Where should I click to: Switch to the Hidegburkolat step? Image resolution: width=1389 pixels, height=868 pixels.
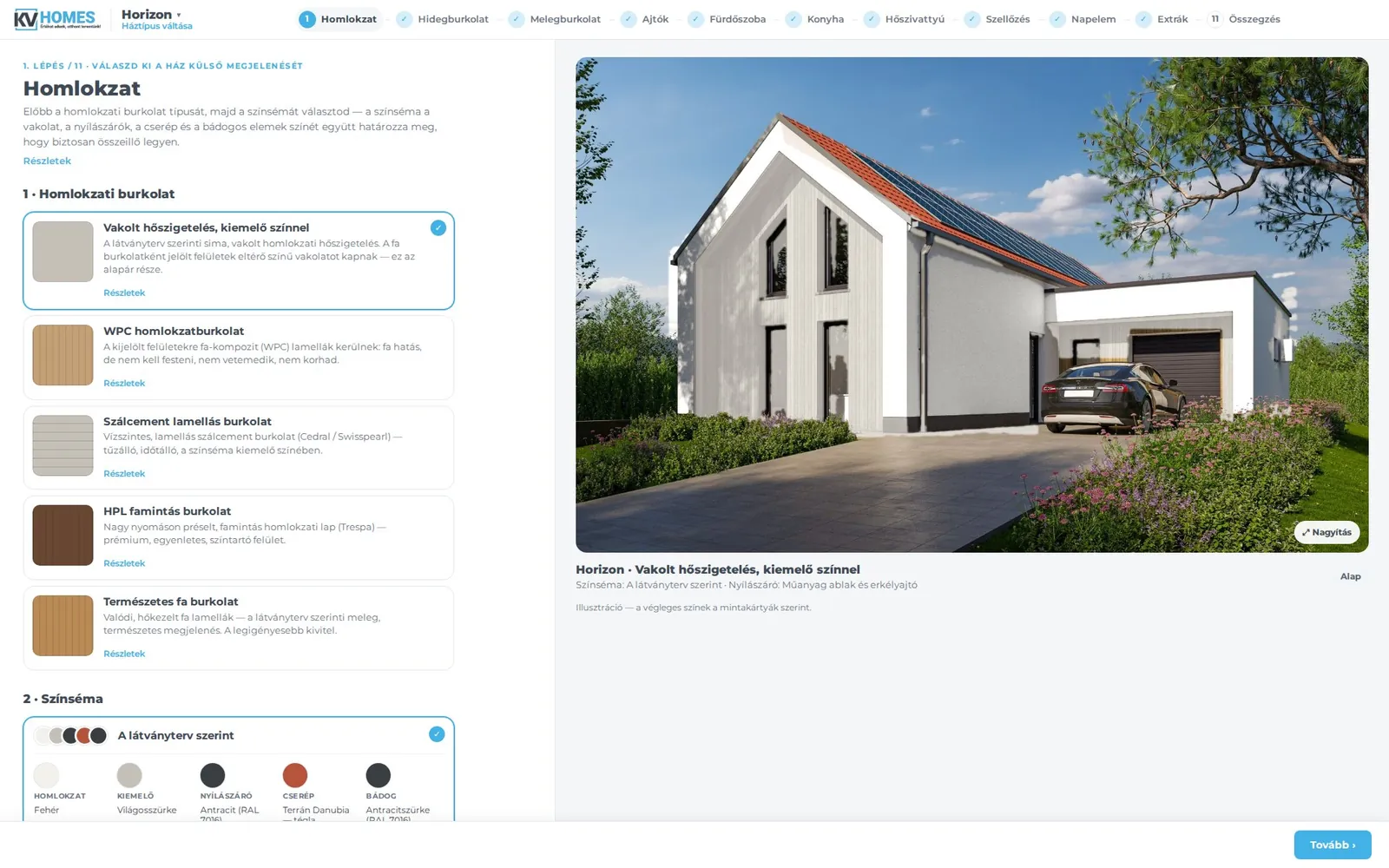[443, 19]
